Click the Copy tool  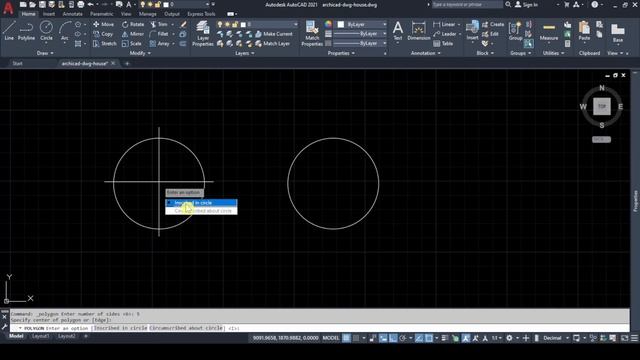[x=103, y=34]
